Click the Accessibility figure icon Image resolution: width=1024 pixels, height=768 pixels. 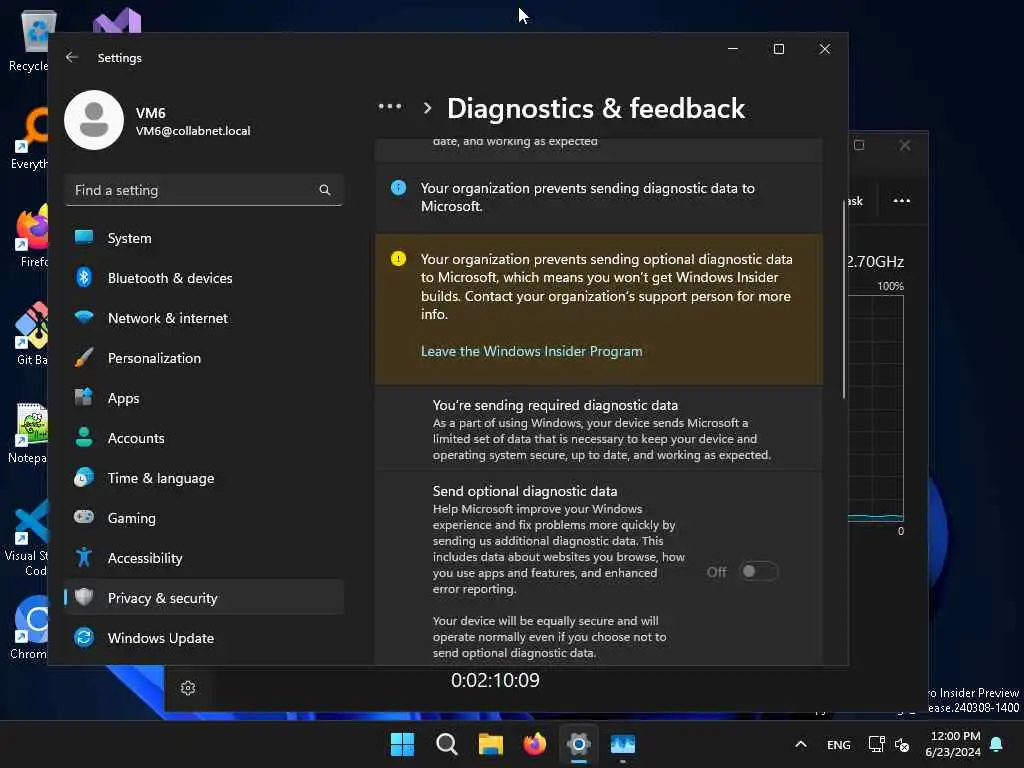(x=84, y=558)
